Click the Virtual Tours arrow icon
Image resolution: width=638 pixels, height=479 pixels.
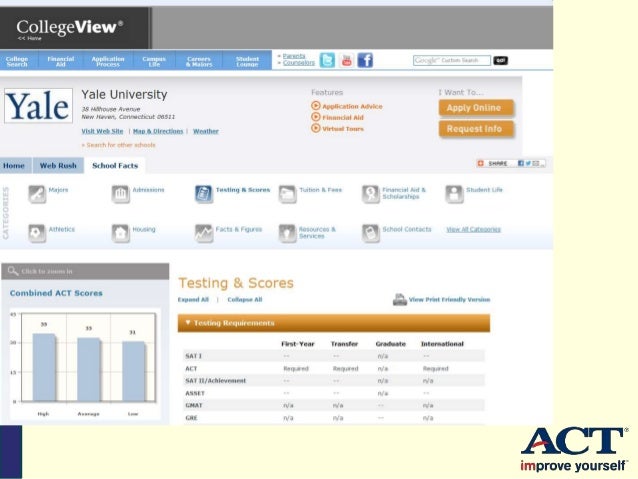(316, 128)
